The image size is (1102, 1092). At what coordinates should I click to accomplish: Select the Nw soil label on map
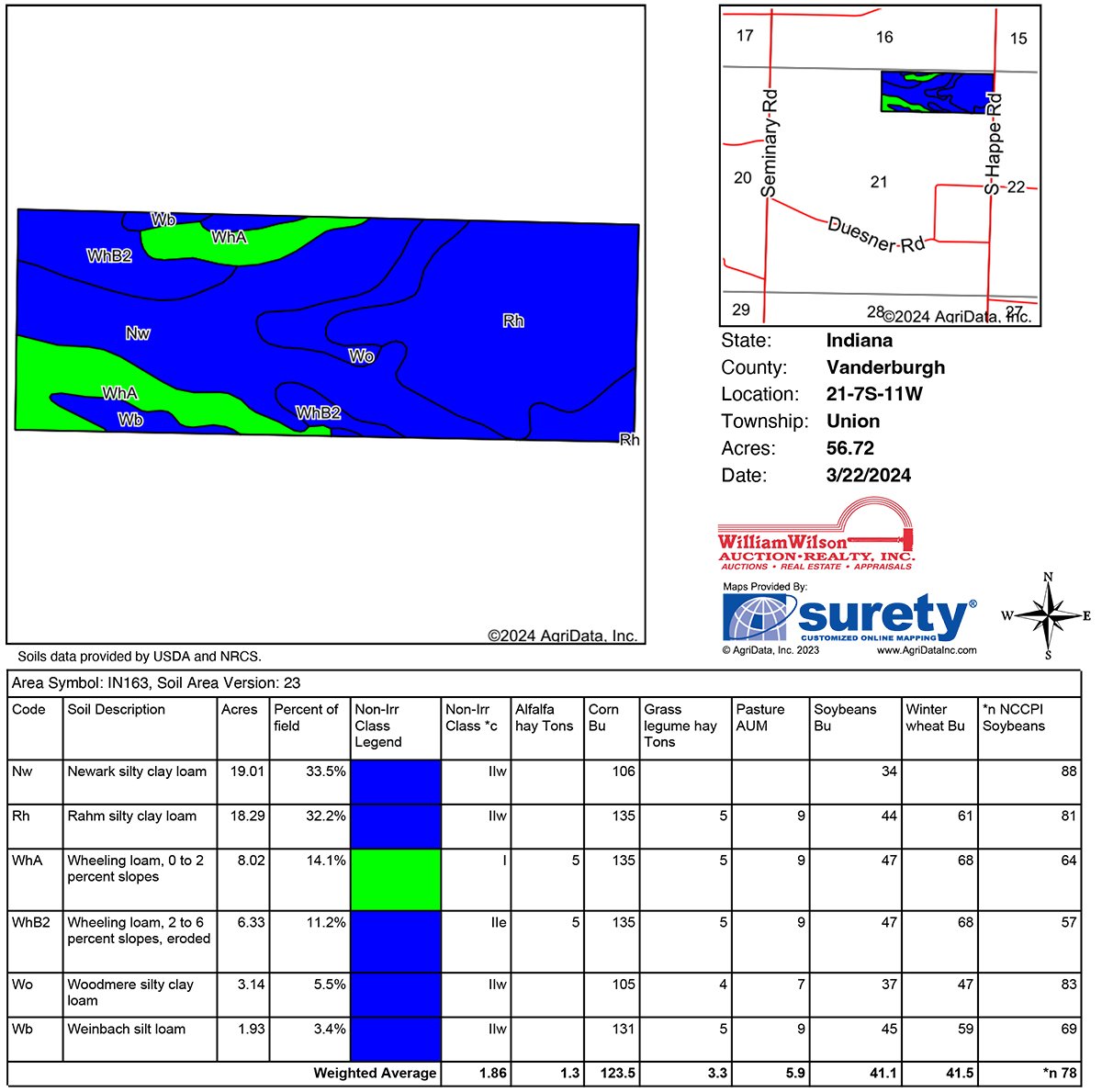[x=138, y=333]
